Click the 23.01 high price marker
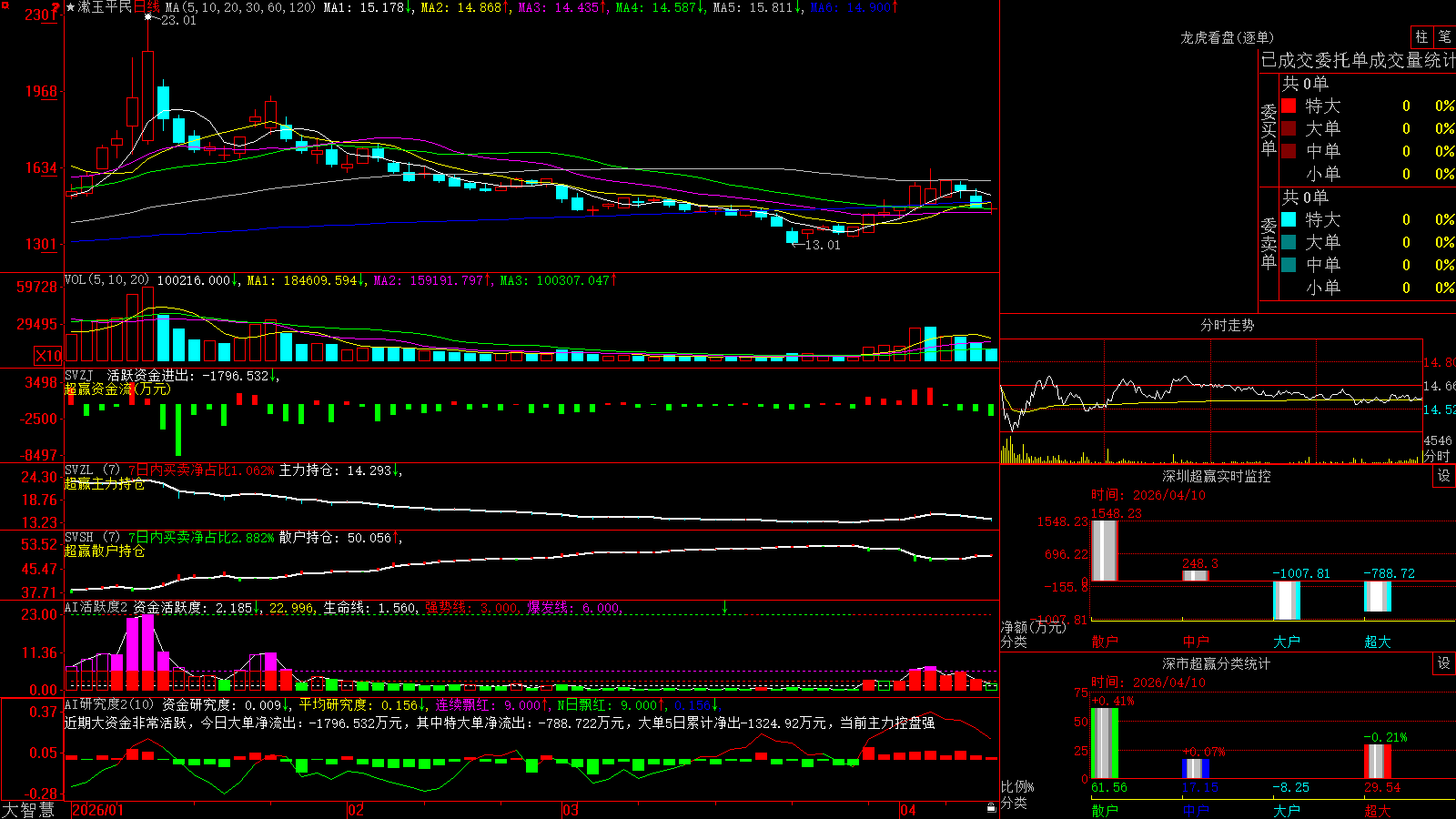Viewport: 1456px width, 819px height. coord(178,20)
